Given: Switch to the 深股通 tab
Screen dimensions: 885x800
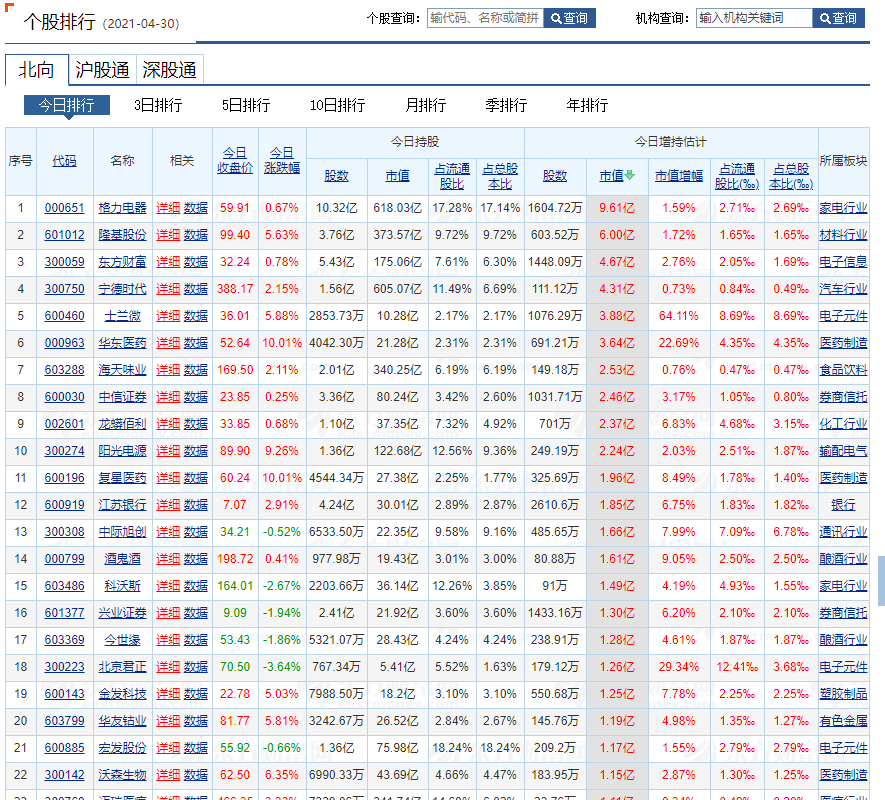Looking at the screenshot, I should pyautogui.click(x=169, y=70).
